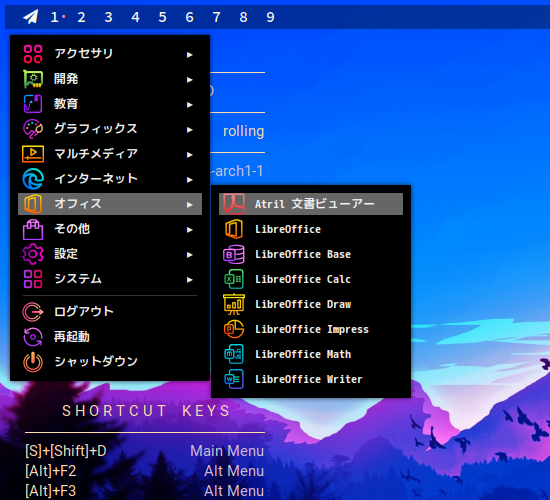550x500 pixels.
Task: Expand the 設定 submenu arrow
Action: pyautogui.click(x=189, y=255)
